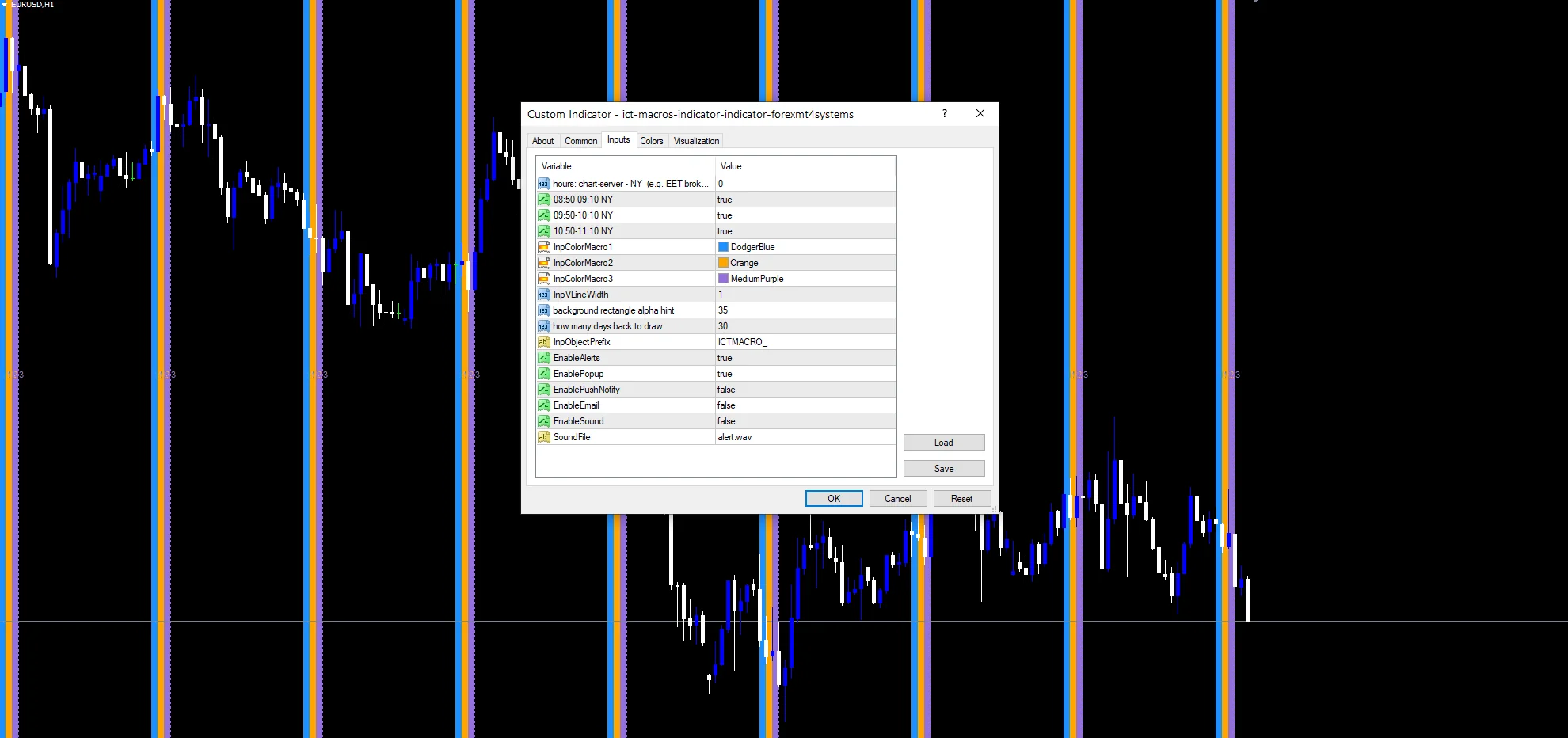
Task: Edit the ICTMACRO_ prefix value
Action: (x=805, y=342)
